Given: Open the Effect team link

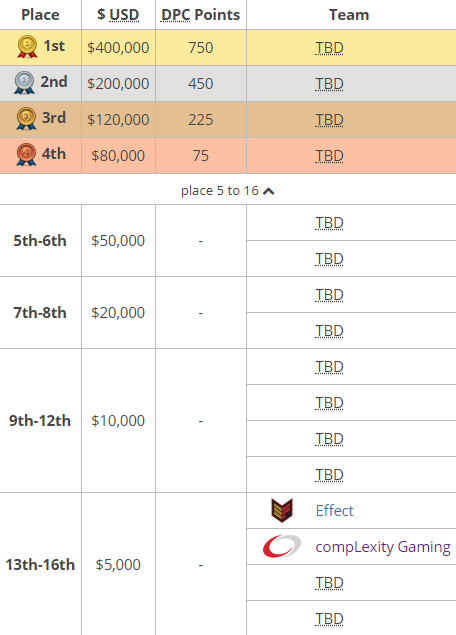Looking at the screenshot, I should [335, 511].
